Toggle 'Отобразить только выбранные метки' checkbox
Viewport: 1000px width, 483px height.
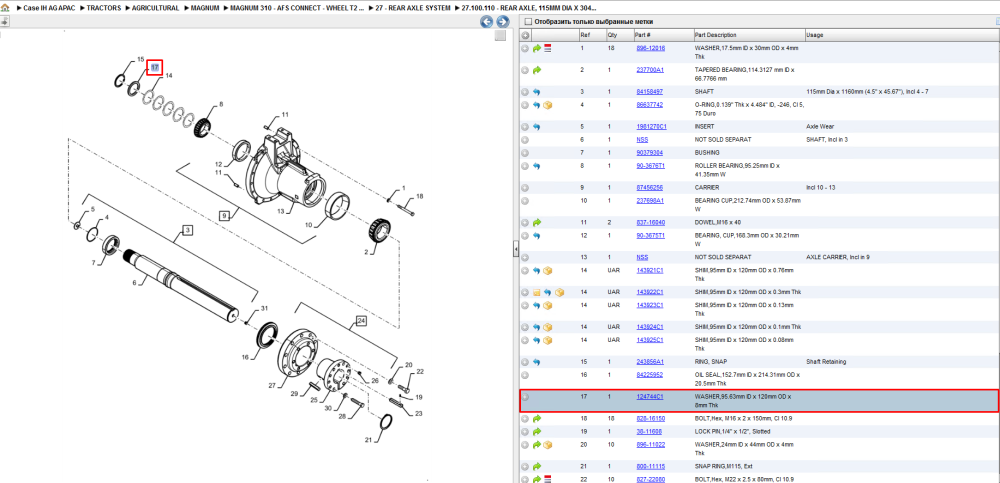(527, 22)
